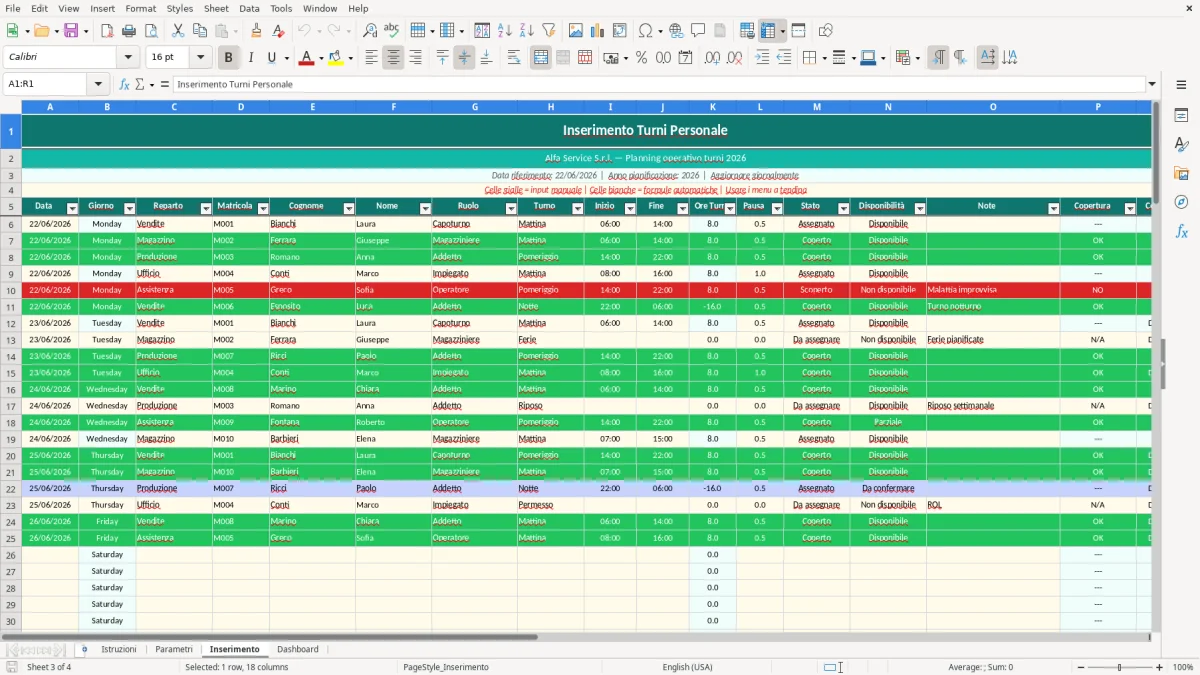Insert a hyperlink via globe icon
This screenshot has height=675, width=1200.
pos(676,31)
